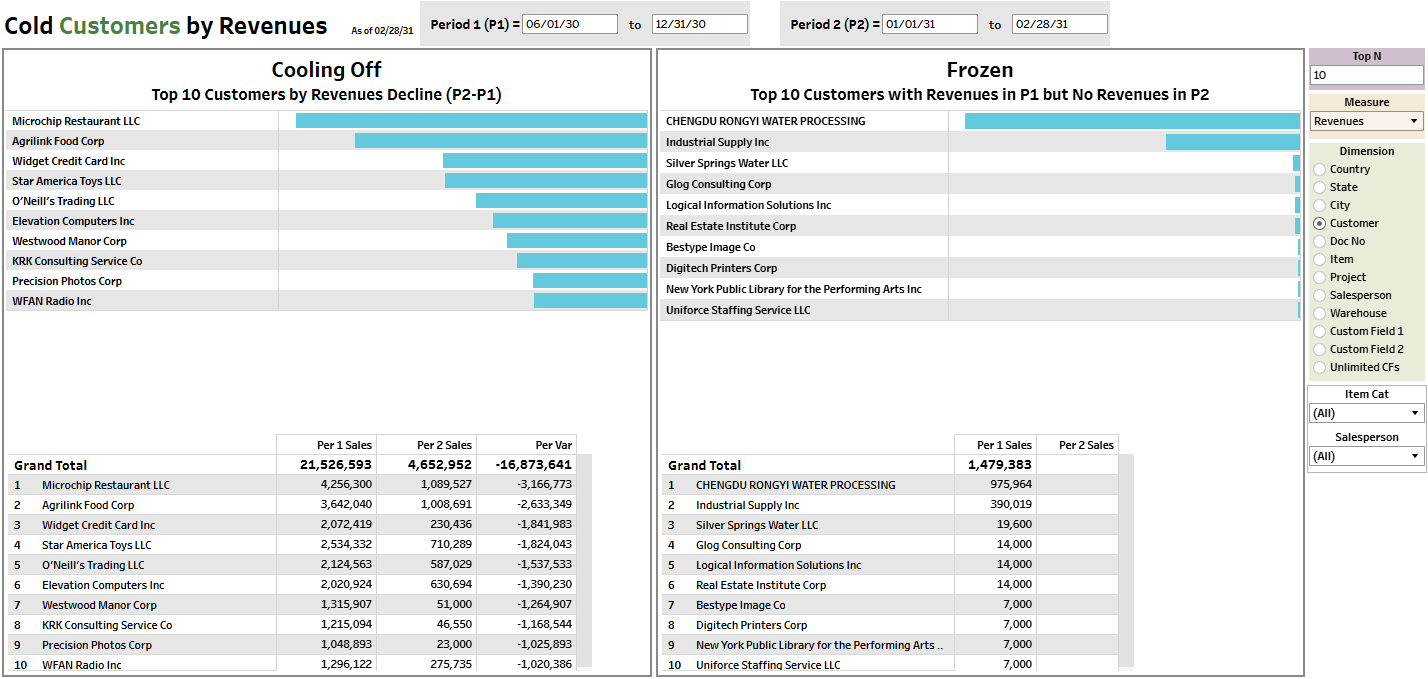Click the Microchip Restaurant LLC revenue bar
Screen dimensions: 1428x679
pyautogui.click(x=471, y=121)
